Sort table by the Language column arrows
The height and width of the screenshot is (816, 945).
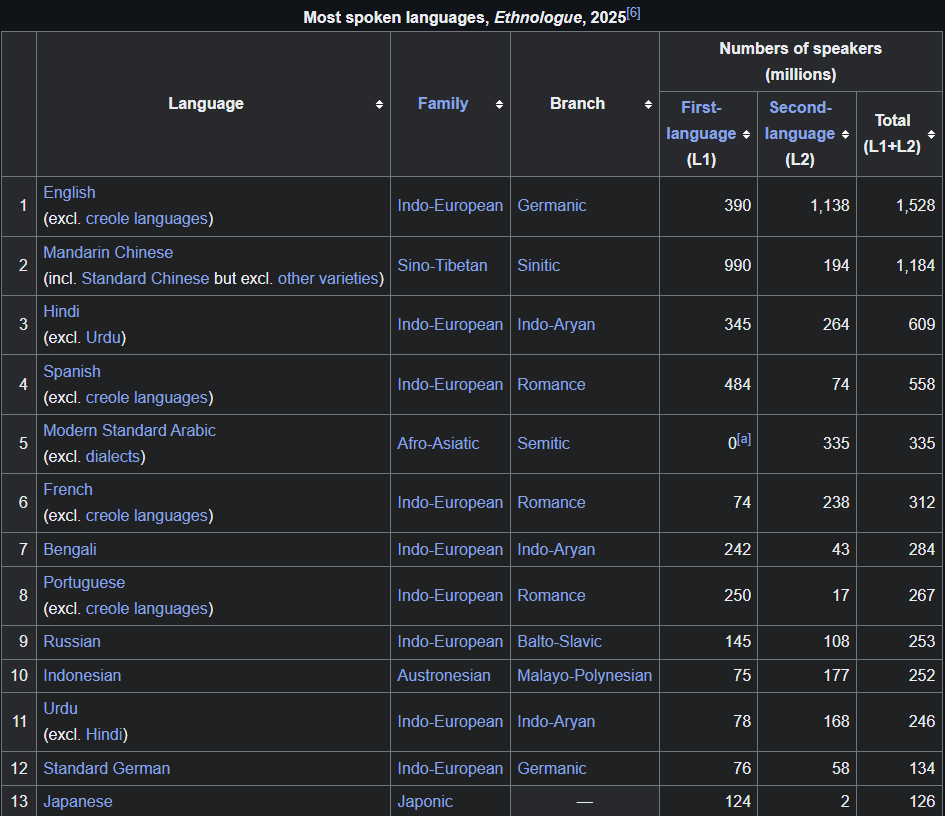click(379, 104)
